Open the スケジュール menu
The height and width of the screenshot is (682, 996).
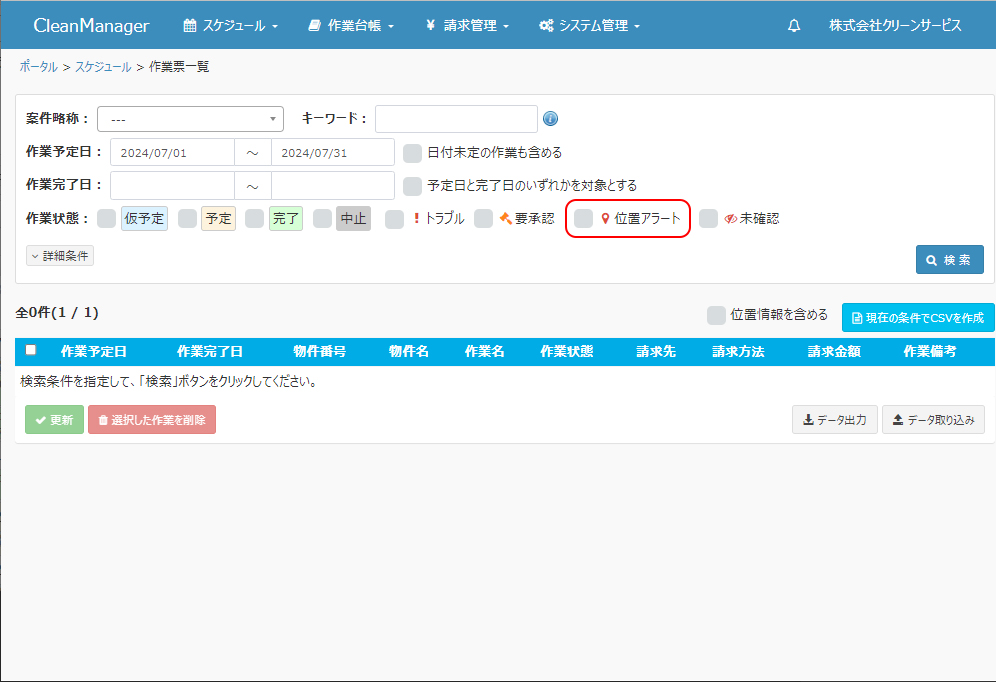(x=230, y=26)
